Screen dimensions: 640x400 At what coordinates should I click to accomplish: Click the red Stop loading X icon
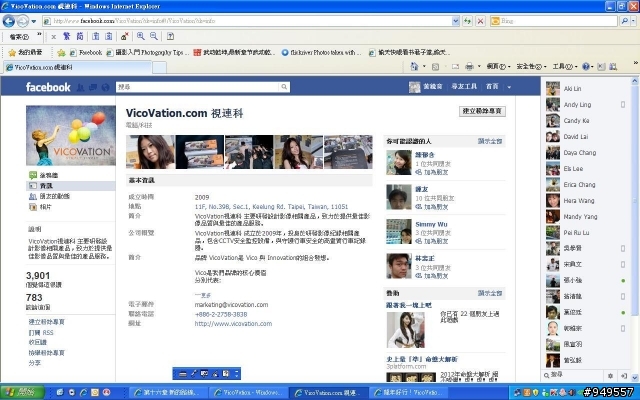point(480,21)
